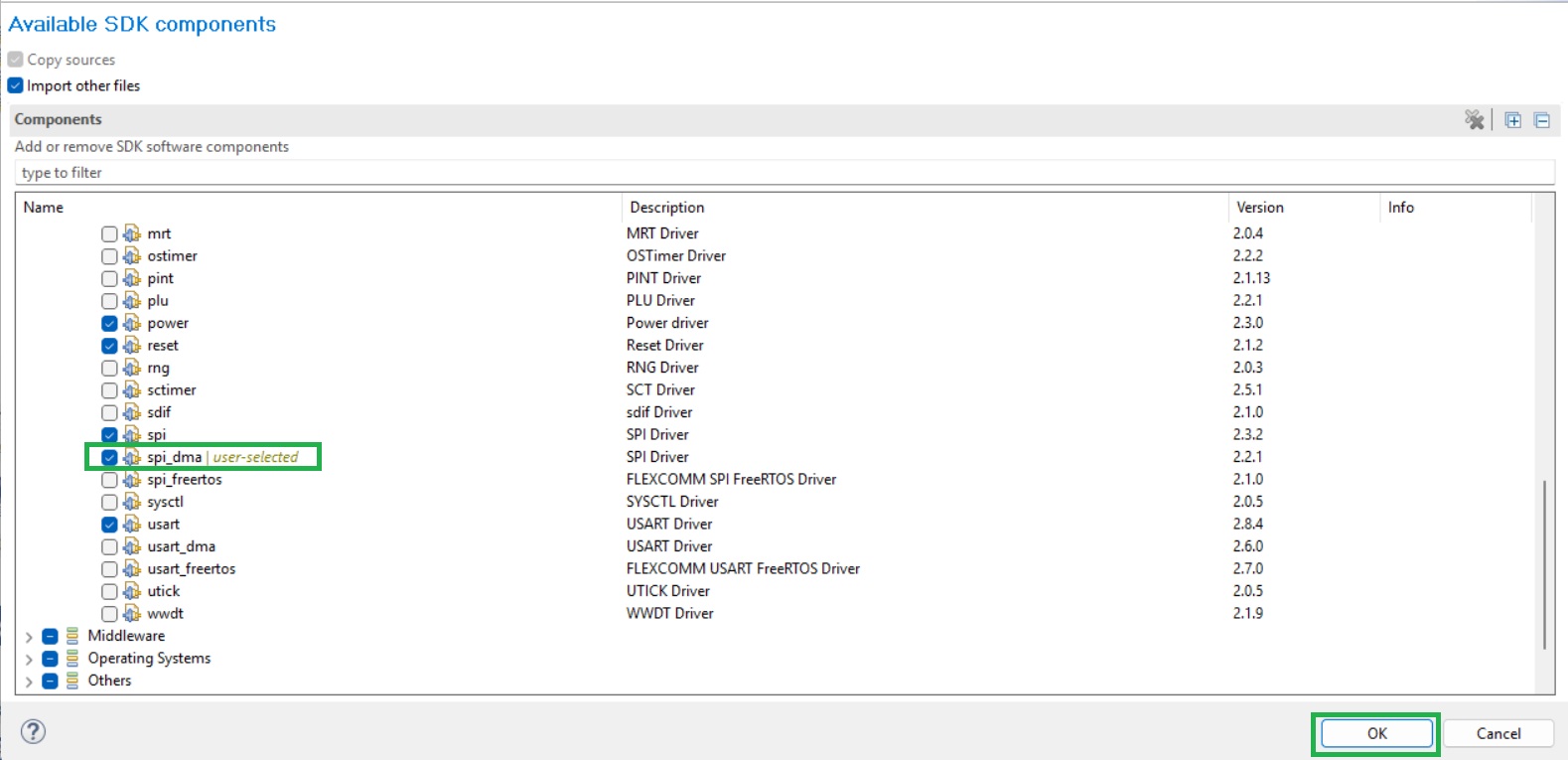Click version 2.1.13 of pint
This screenshot has width=1568, height=760.
click(1251, 278)
